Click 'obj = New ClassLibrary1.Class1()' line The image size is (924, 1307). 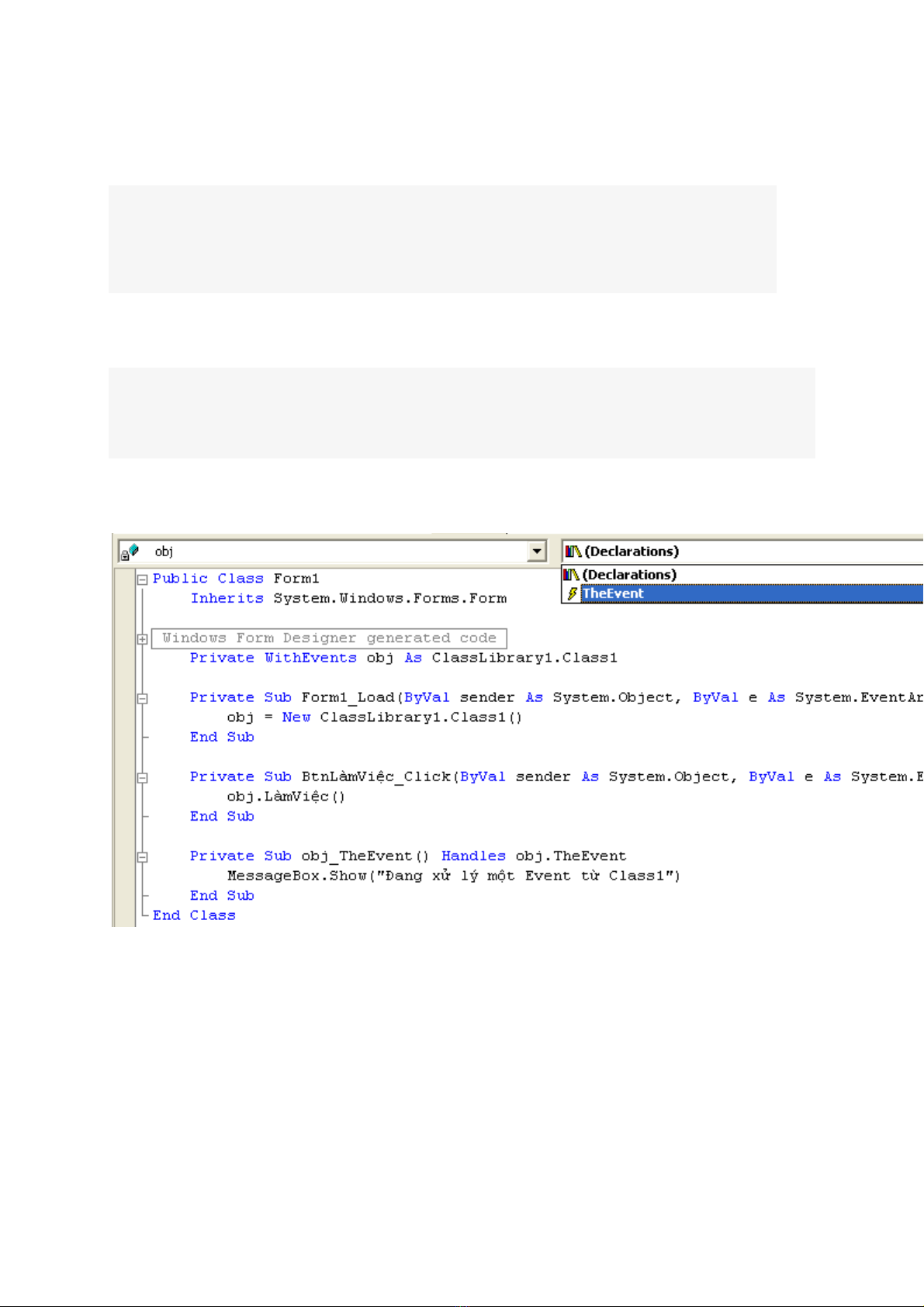[x=375, y=717]
